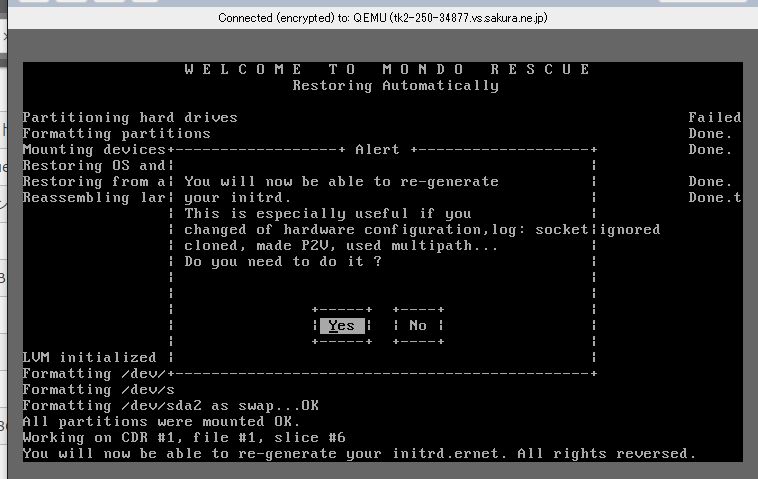
Task: Click 'Done.' status beside Formatting partitions
Action: tap(710, 133)
